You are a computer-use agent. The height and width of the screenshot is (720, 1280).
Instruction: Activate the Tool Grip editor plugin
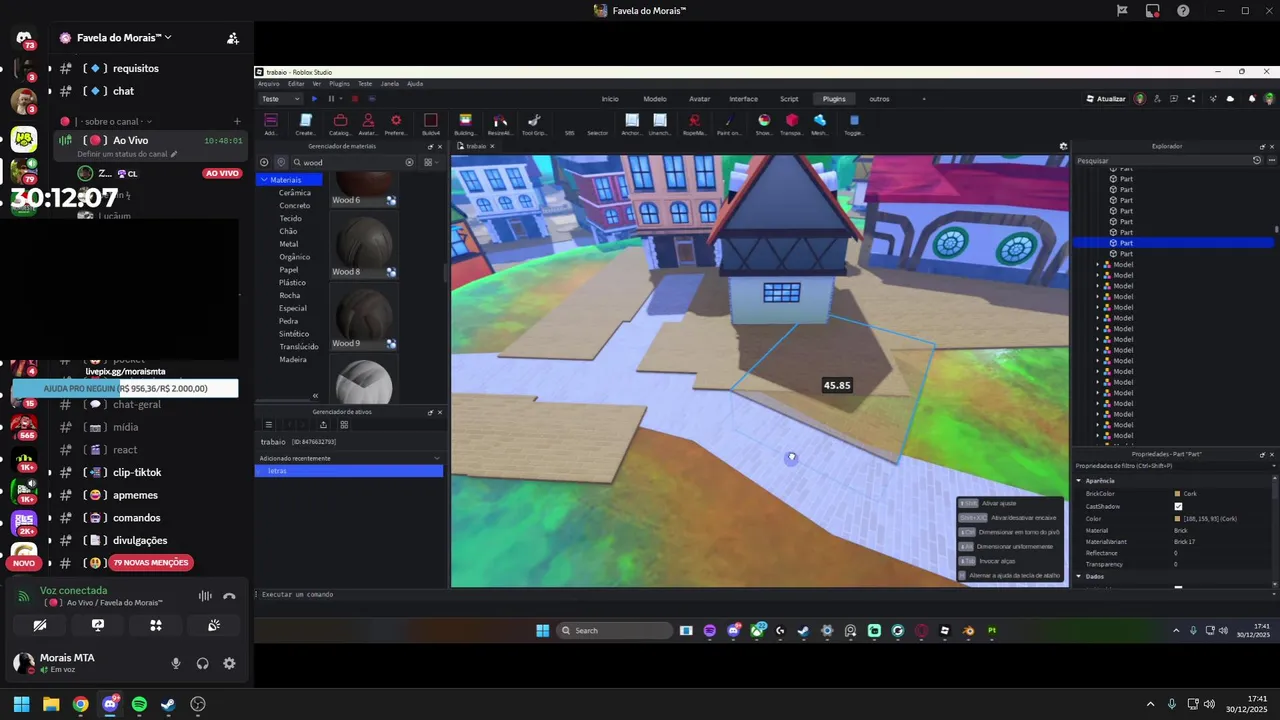534,121
